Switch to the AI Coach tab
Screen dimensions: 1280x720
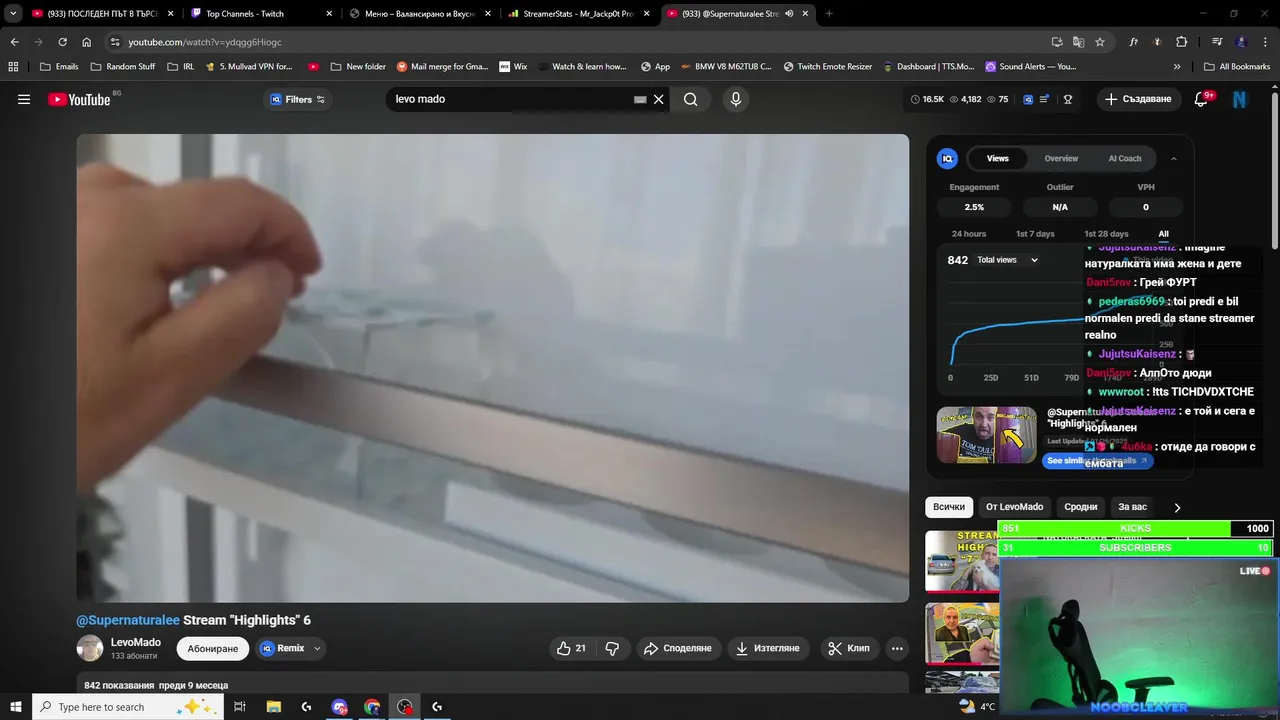tap(1125, 158)
